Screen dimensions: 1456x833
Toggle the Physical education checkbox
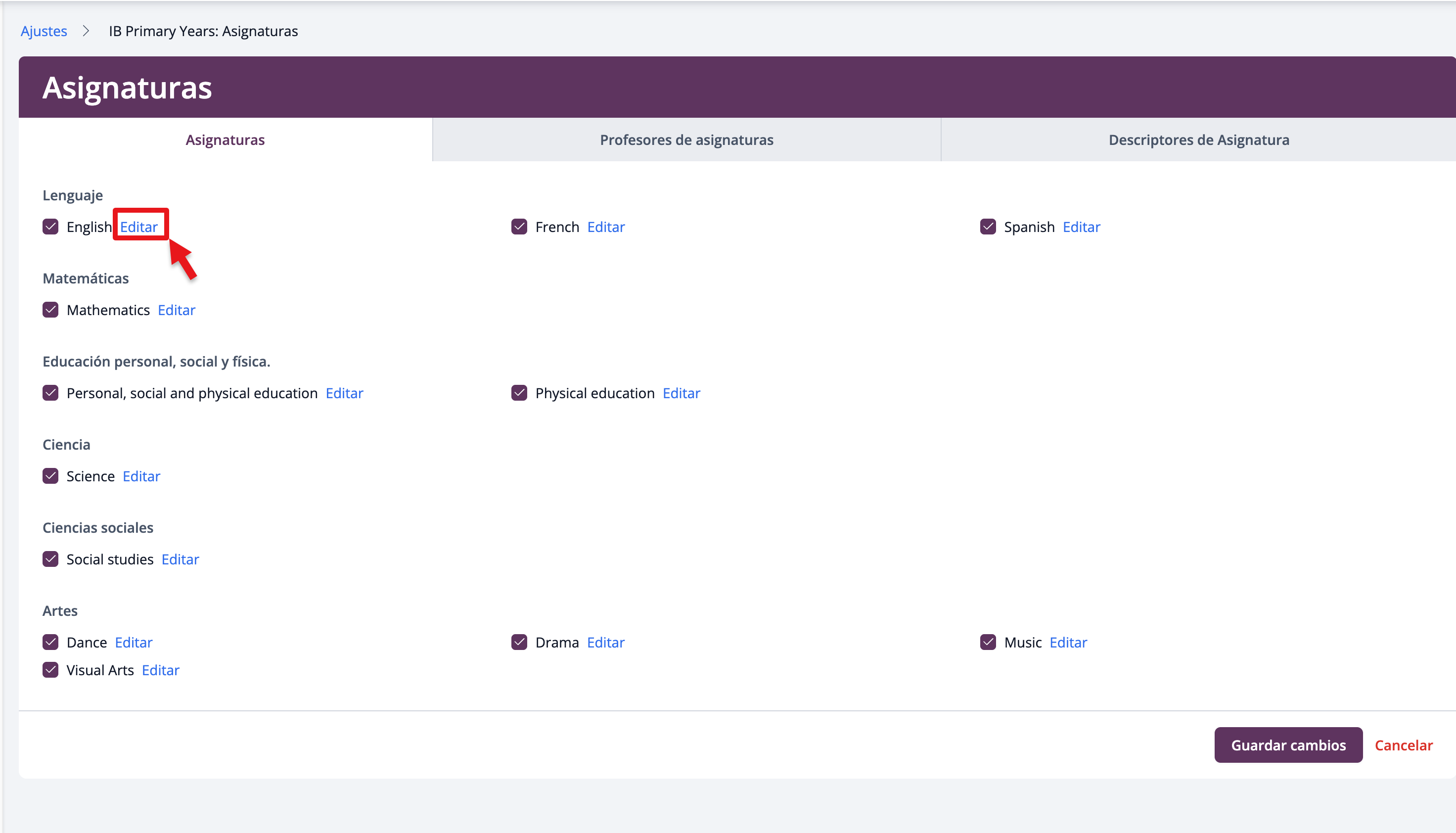(x=519, y=392)
